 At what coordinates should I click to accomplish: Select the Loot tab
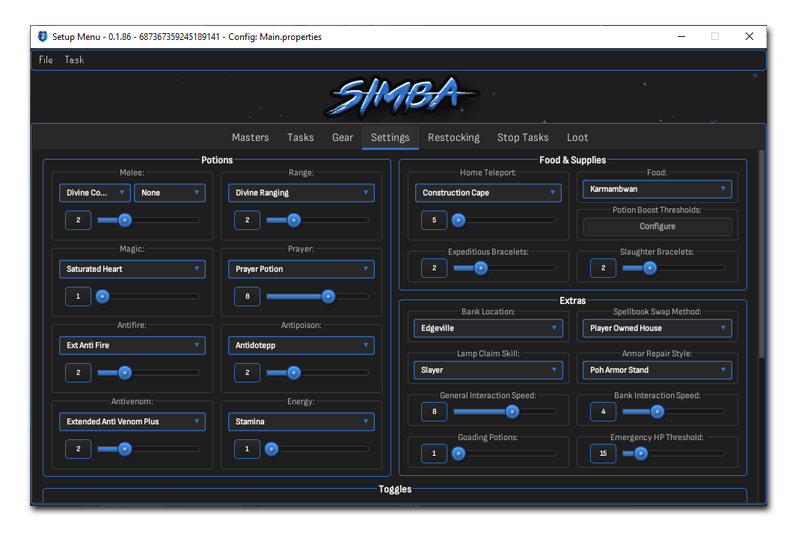tap(577, 138)
